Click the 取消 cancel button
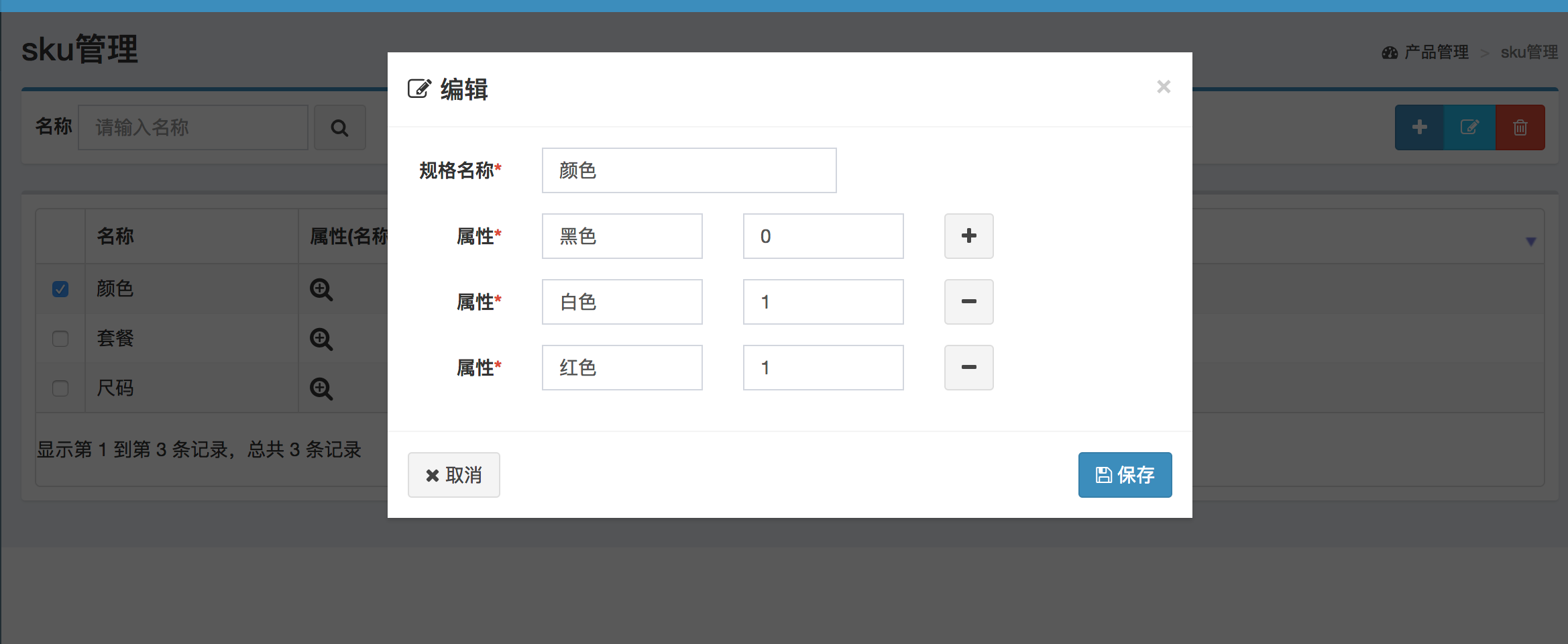The width and height of the screenshot is (1568, 644). click(x=453, y=475)
